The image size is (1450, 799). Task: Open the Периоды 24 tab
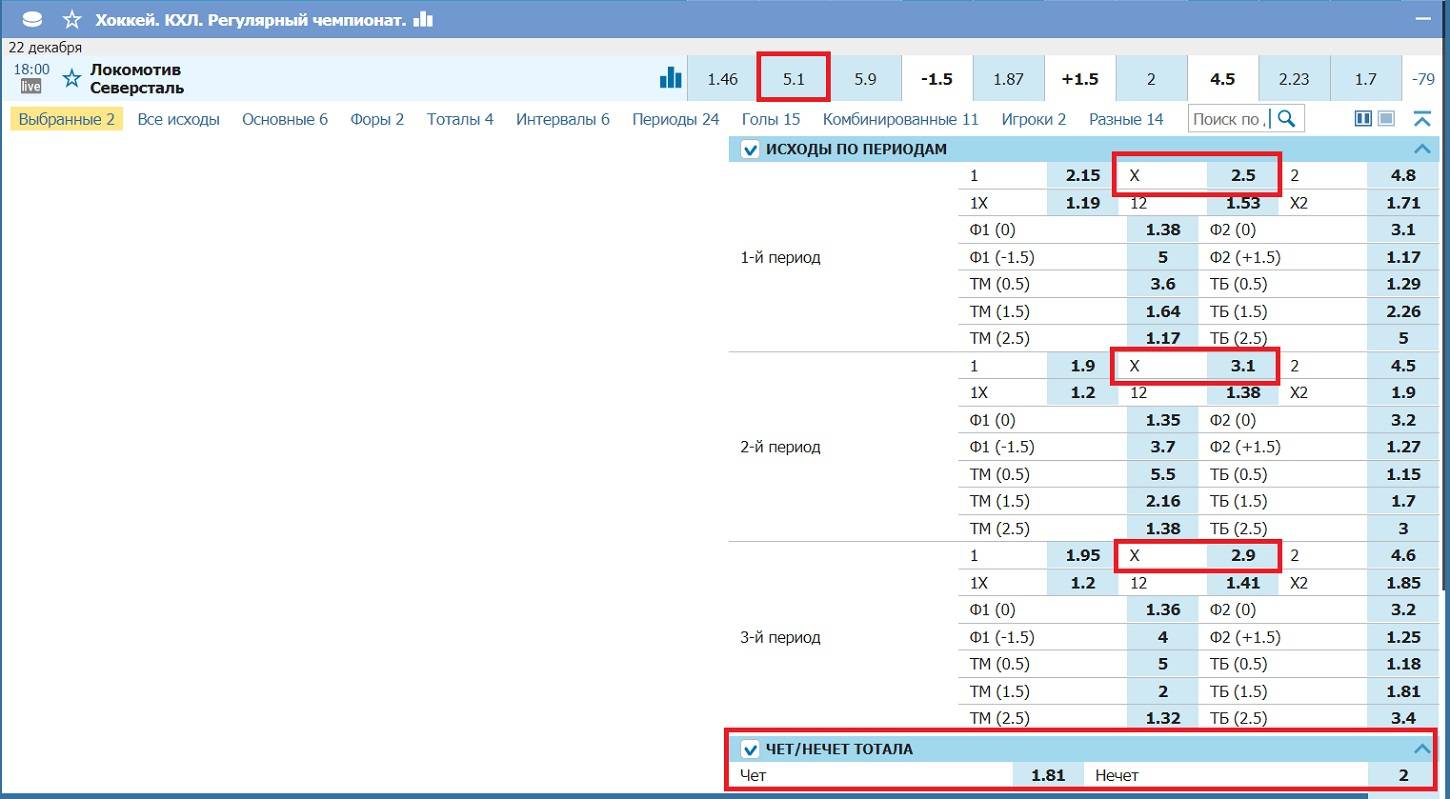(675, 119)
